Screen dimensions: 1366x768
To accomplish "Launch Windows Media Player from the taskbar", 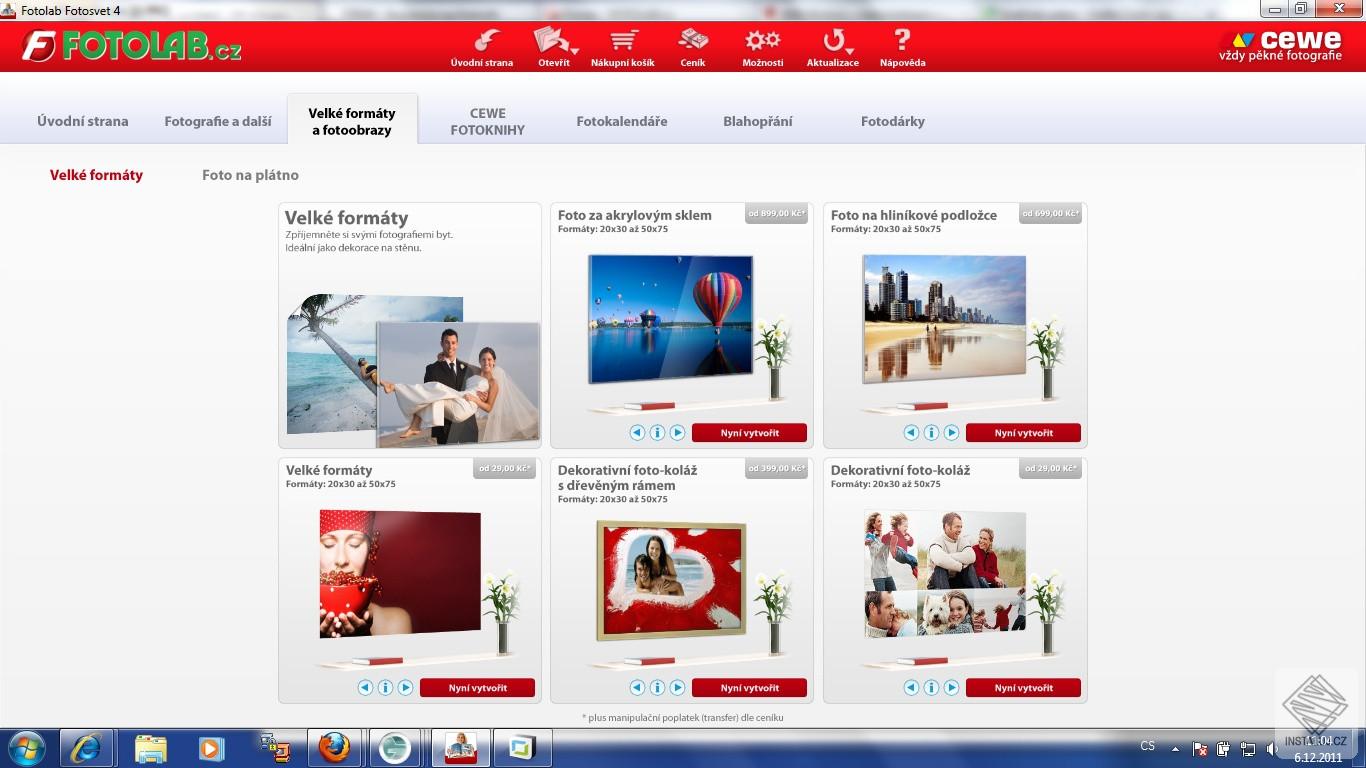I will pos(210,748).
